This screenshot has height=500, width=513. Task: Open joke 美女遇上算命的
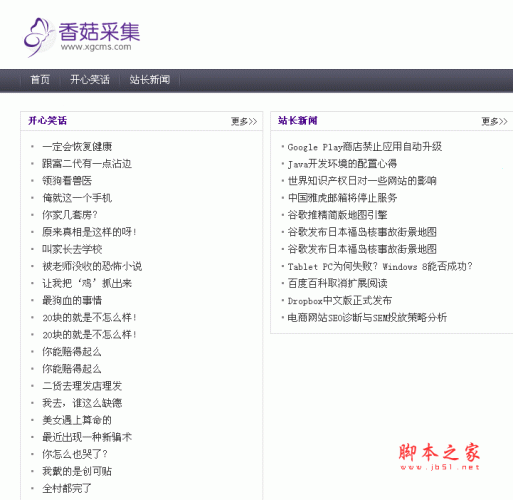coord(77,420)
